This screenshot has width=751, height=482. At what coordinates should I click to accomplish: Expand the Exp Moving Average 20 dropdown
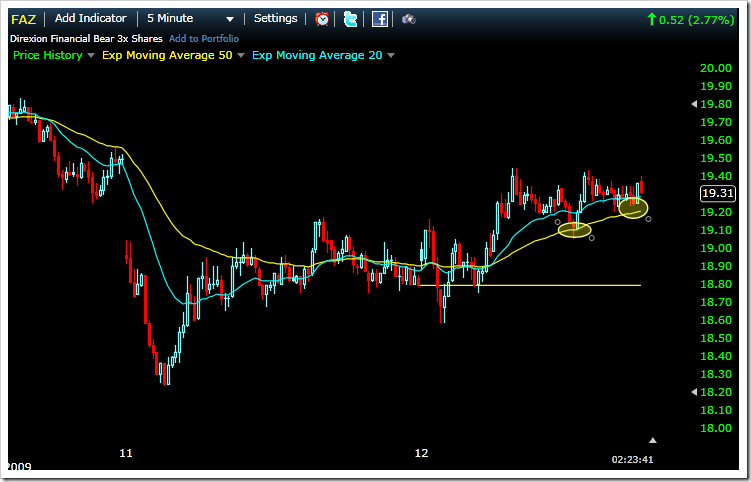click(391, 56)
